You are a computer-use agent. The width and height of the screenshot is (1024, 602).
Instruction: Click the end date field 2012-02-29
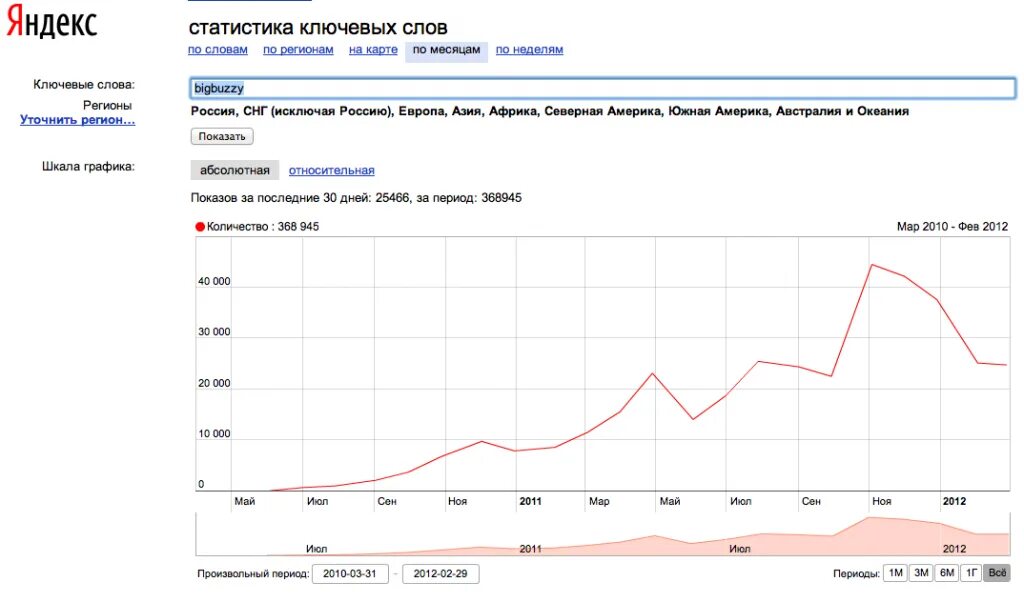[x=440, y=574]
